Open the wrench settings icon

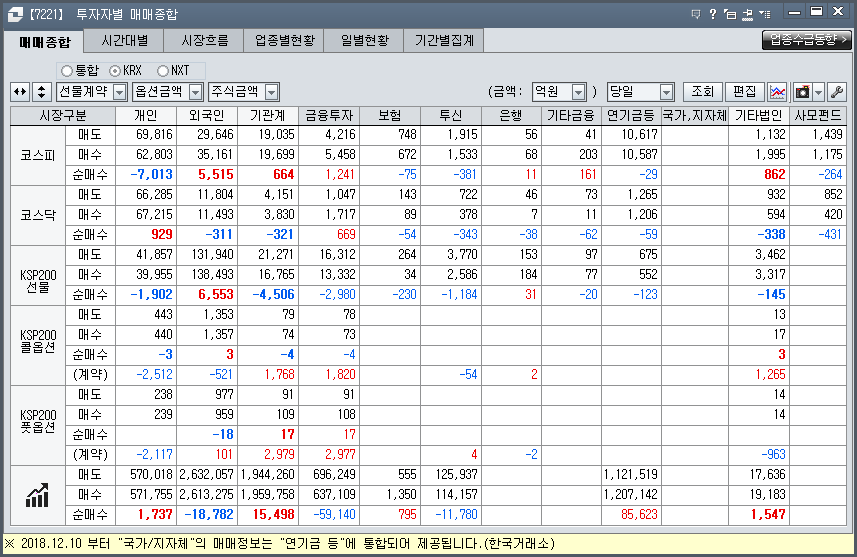pos(837,92)
